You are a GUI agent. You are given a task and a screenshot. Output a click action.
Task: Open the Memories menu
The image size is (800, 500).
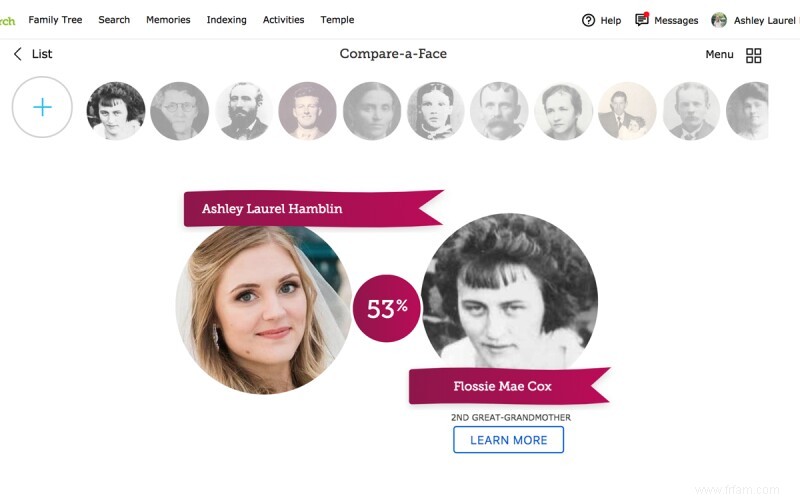168,20
